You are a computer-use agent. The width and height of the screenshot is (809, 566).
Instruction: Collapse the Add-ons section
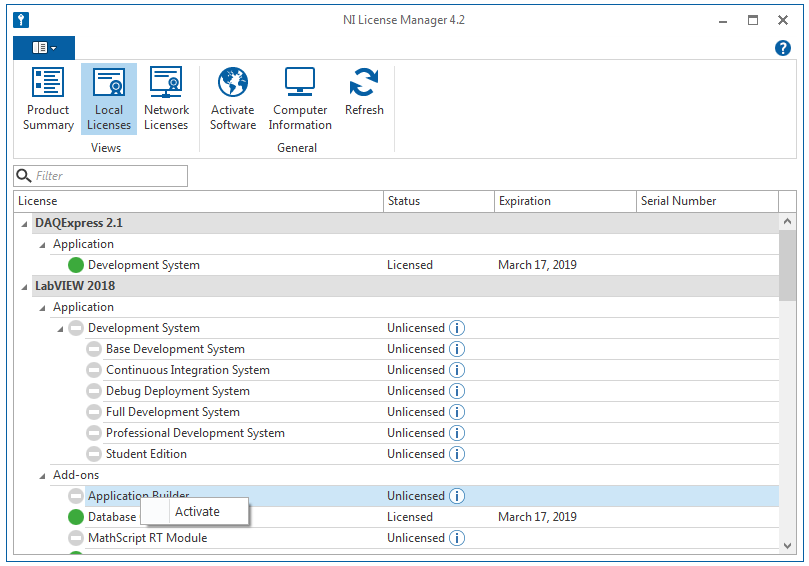click(x=42, y=476)
